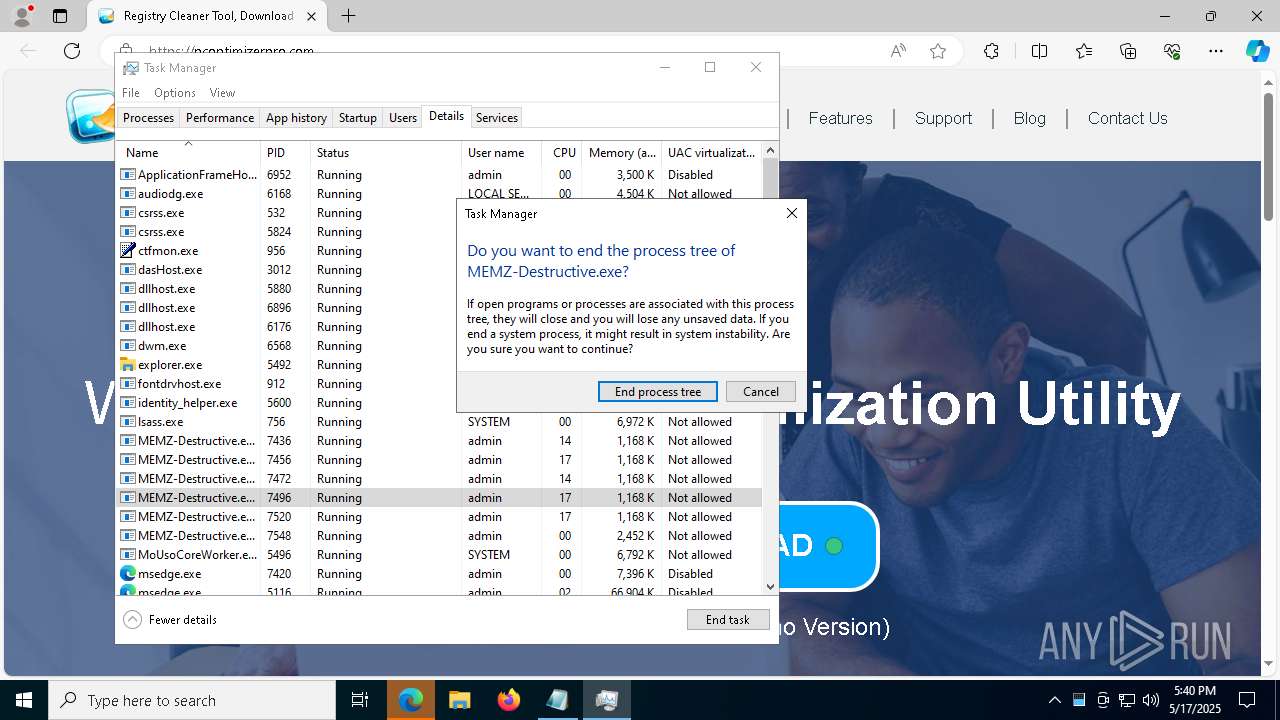Select explorer.exe folder icon
Image resolution: width=1280 pixels, height=720 pixels.
(x=128, y=365)
